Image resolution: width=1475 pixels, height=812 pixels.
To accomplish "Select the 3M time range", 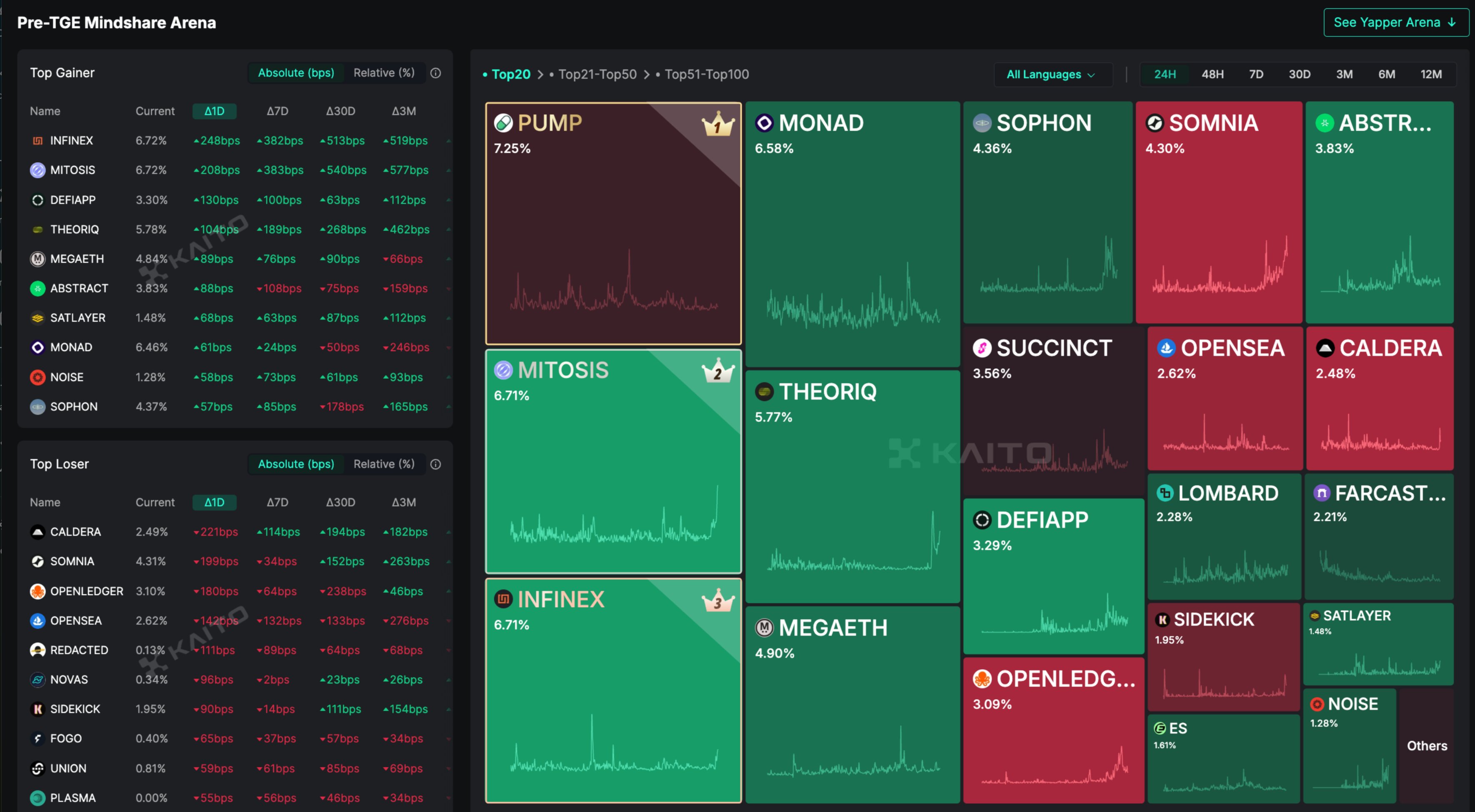I will (1344, 75).
